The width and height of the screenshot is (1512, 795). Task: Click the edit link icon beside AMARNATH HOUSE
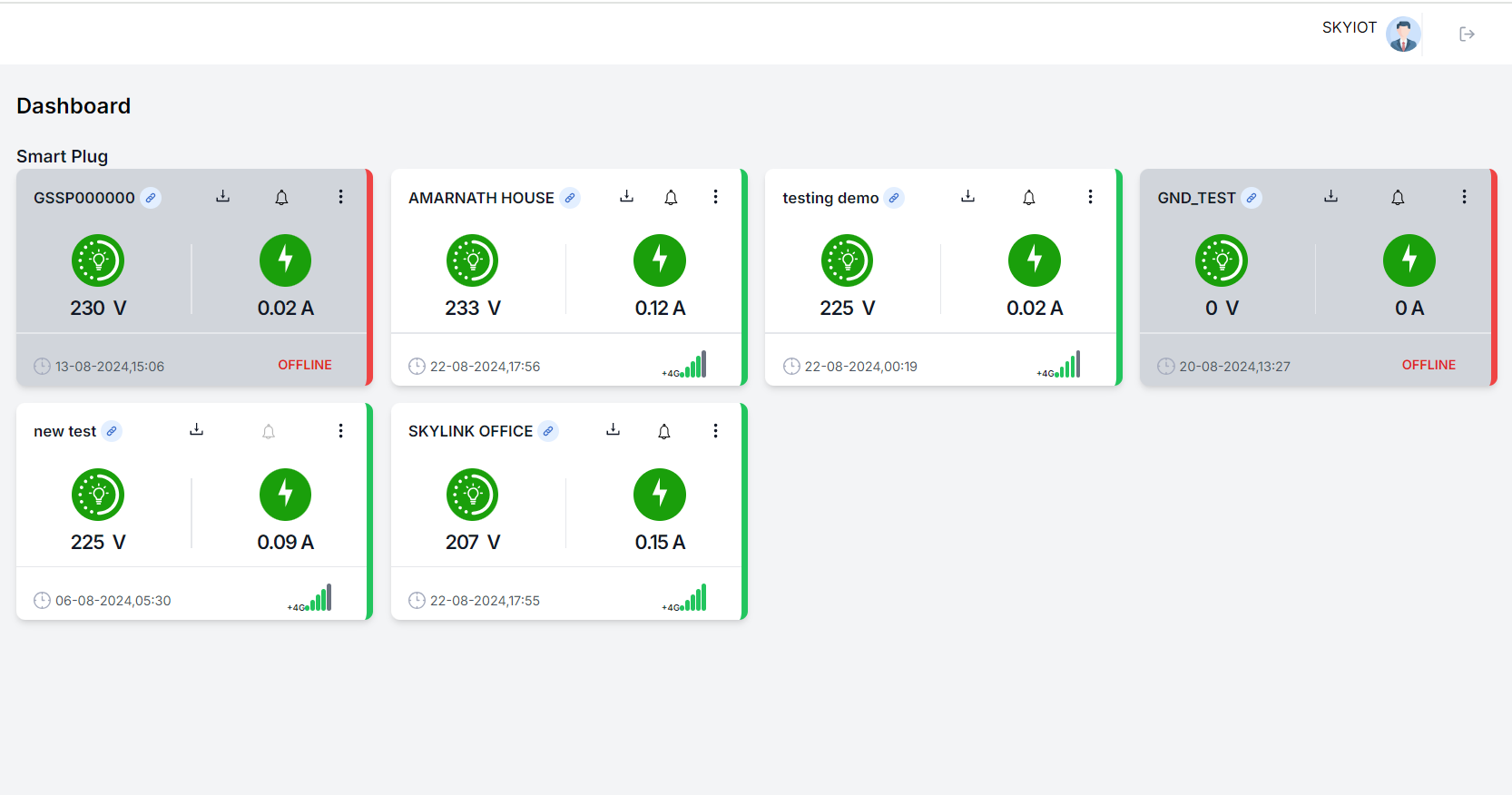[x=570, y=198]
